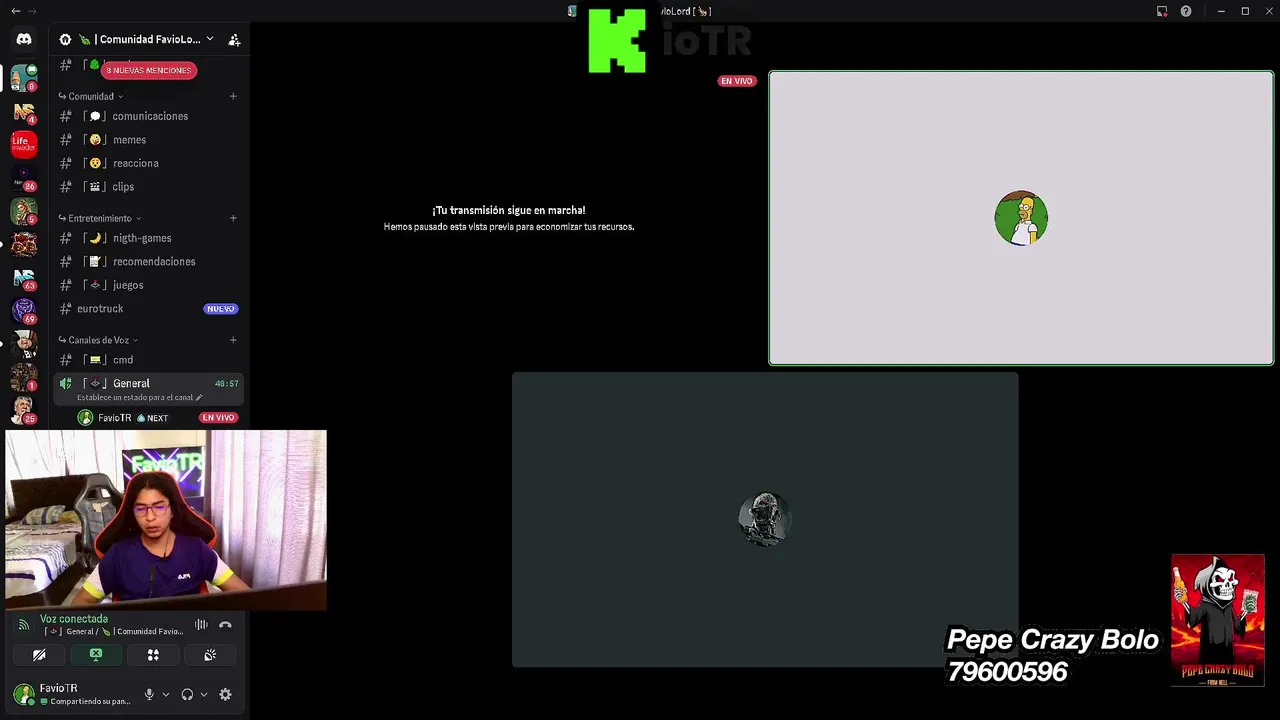
Task: Stop screen sharing with the green screen button
Action: point(96,655)
